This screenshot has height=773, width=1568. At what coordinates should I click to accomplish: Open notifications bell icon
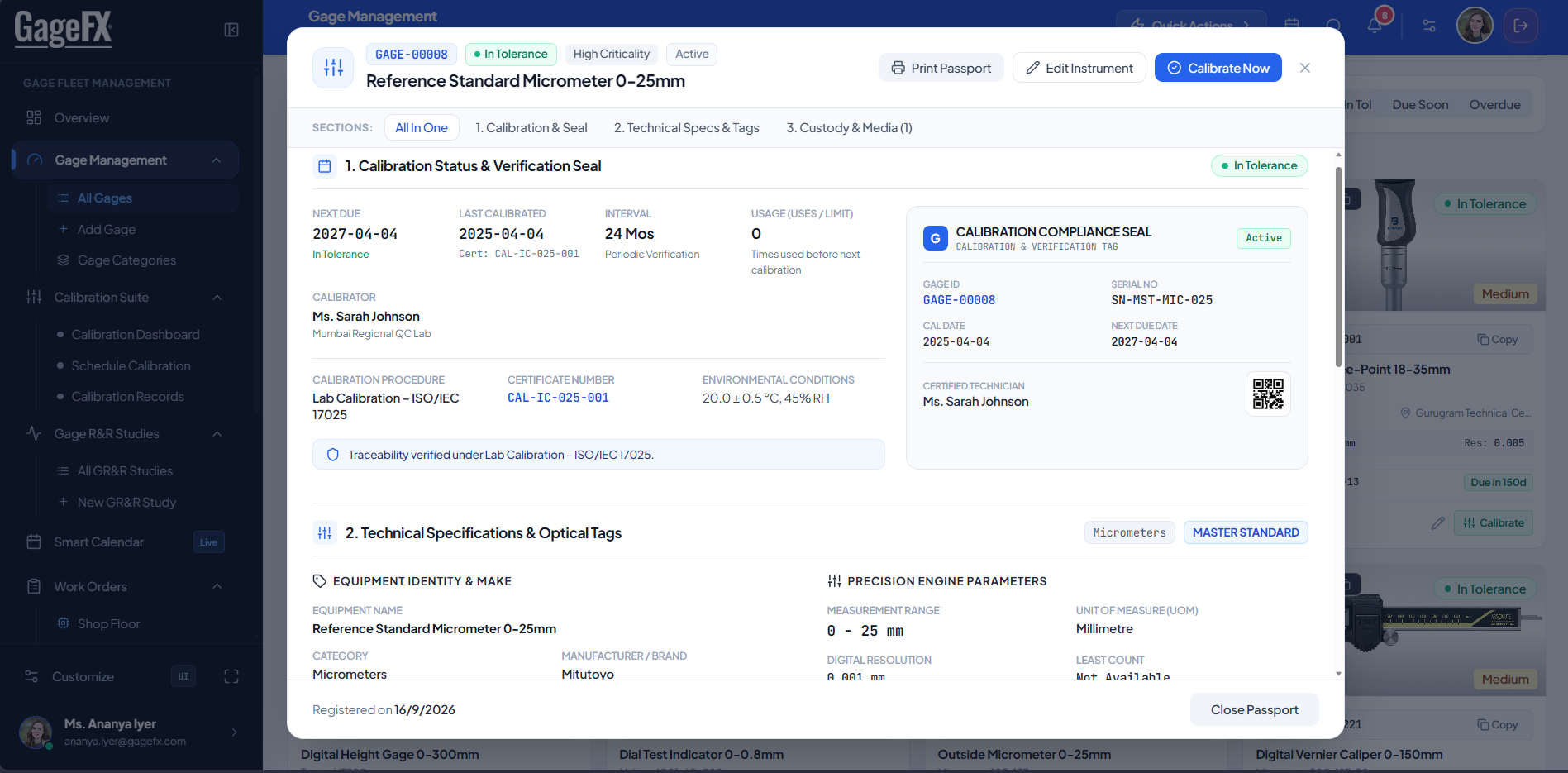tap(1374, 26)
